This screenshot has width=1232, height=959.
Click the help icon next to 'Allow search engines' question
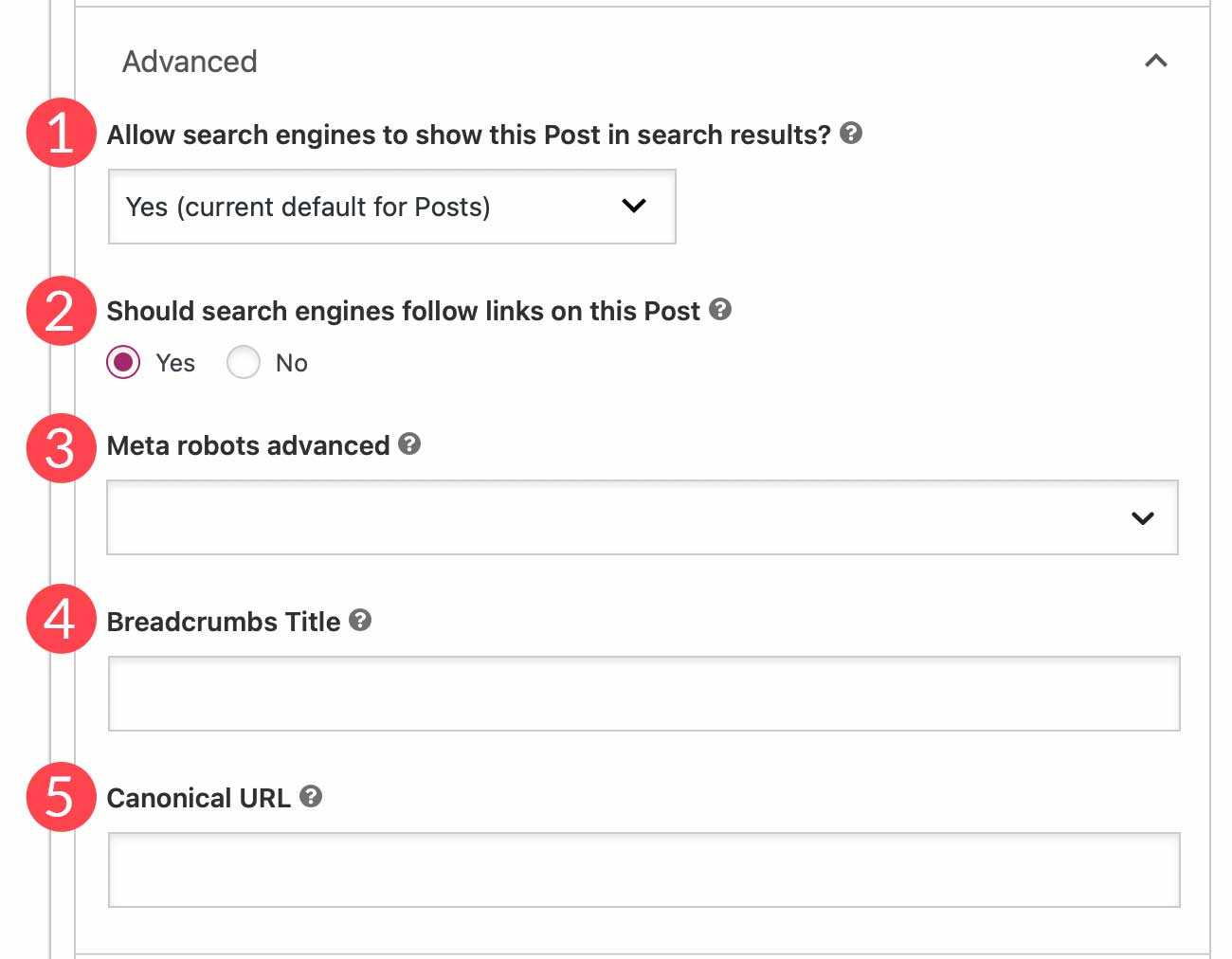(851, 134)
